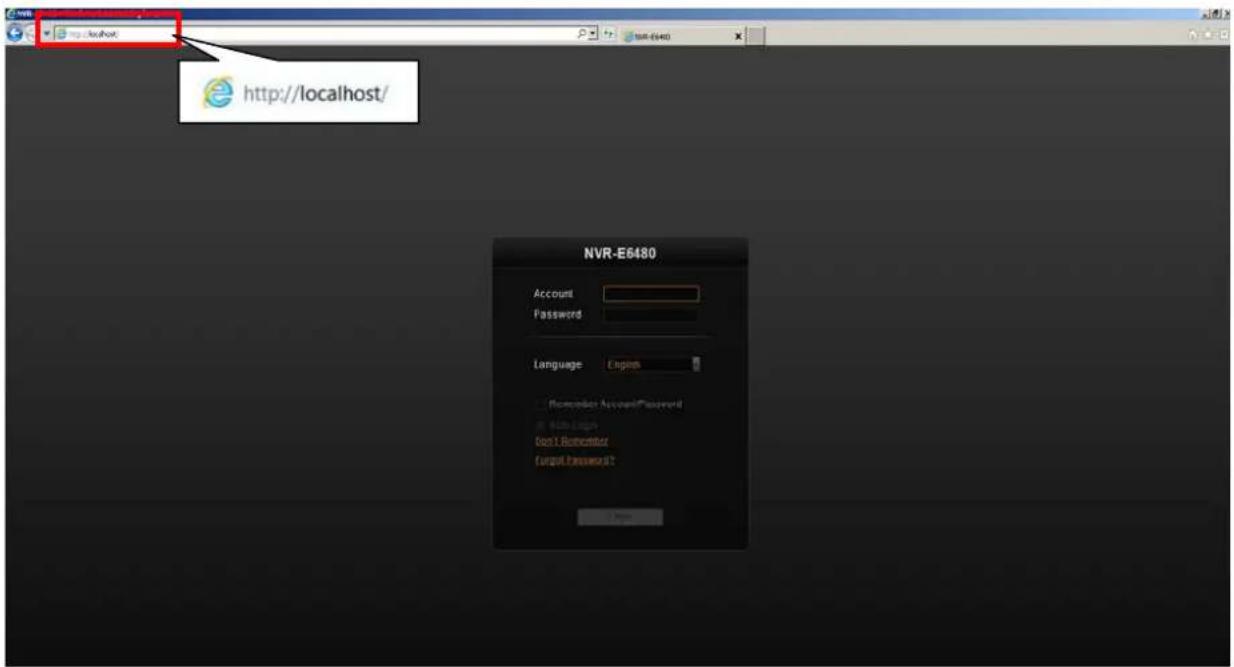Click the Don't Remember link
The image size is (1234, 667).
(x=571, y=441)
